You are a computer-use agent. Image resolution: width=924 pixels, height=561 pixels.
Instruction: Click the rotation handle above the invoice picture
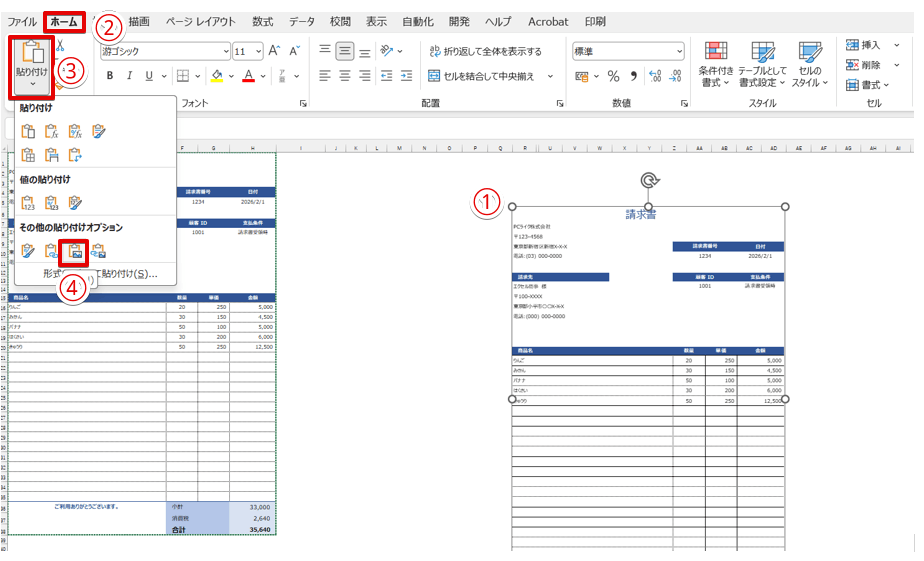tap(648, 180)
